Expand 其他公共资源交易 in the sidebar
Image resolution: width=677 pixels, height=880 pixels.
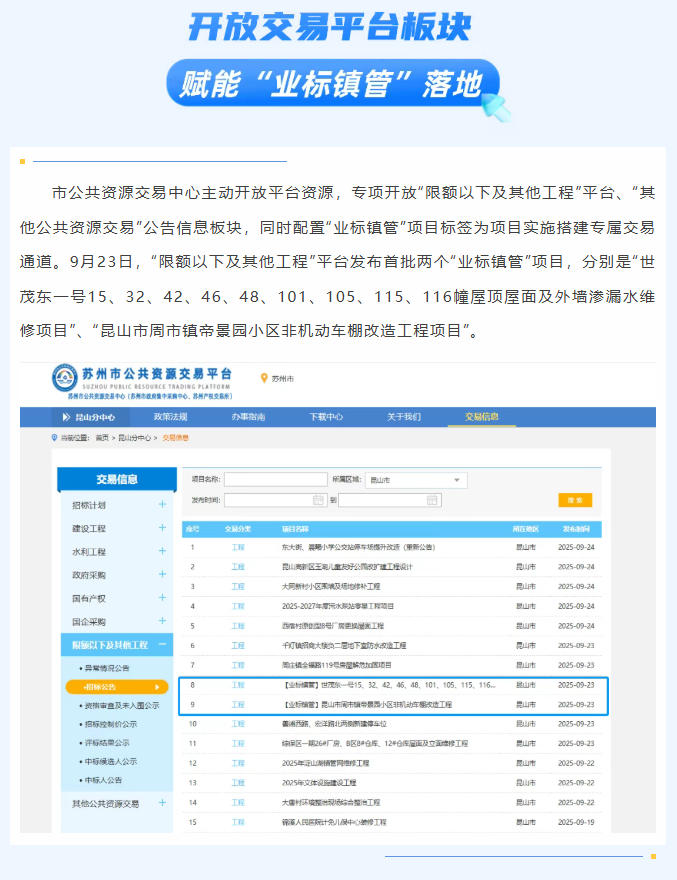pyautogui.click(x=162, y=803)
